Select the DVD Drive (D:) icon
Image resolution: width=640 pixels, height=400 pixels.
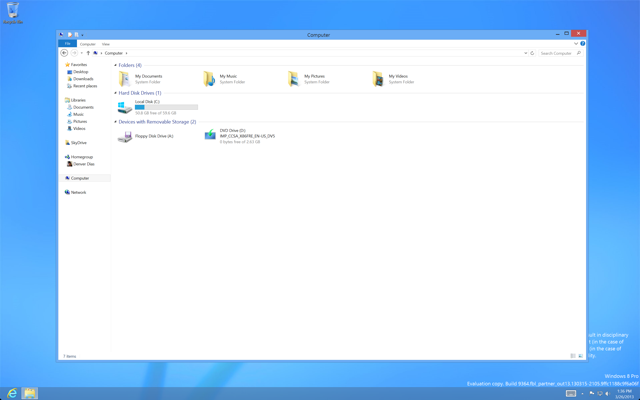tap(210, 135)
